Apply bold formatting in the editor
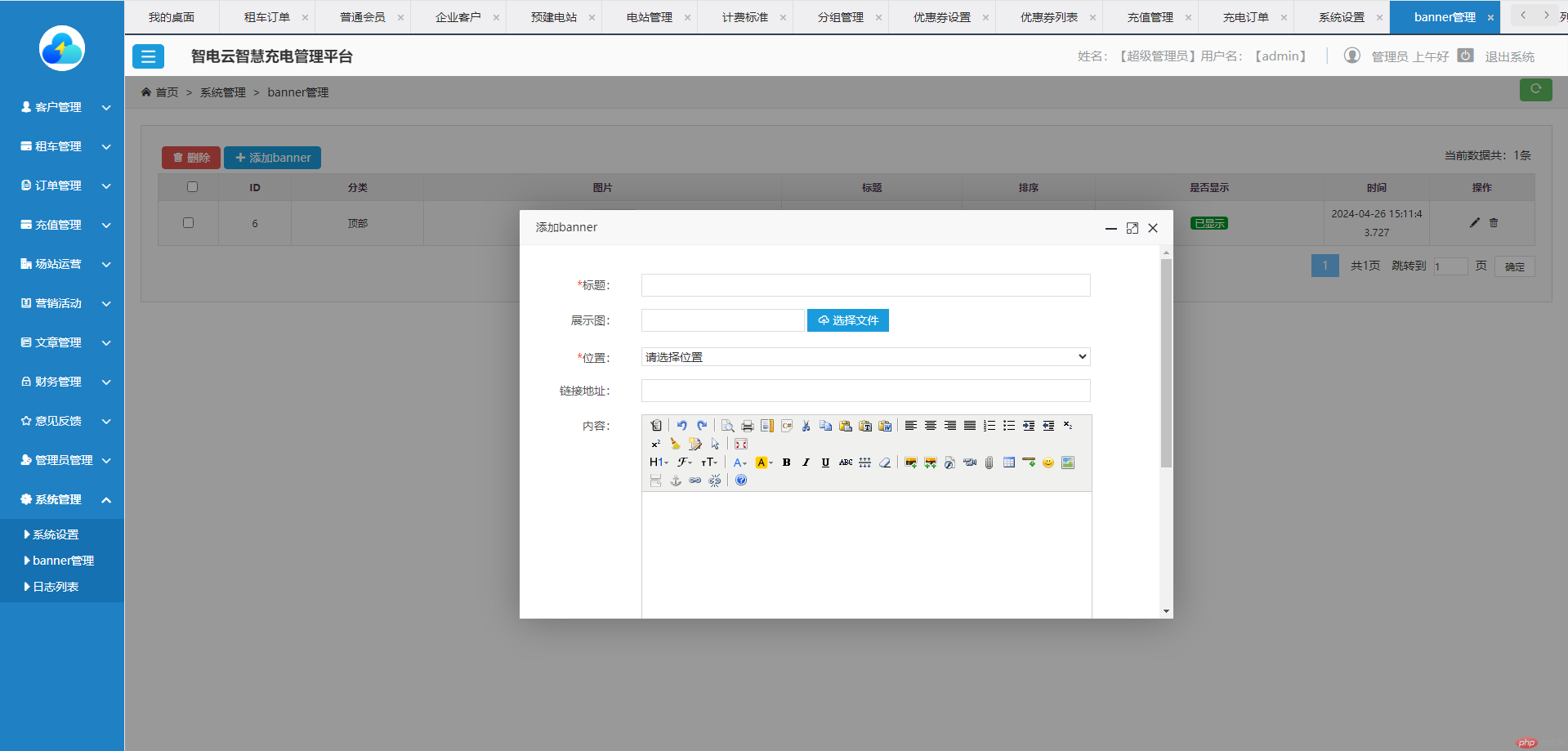1568x751 pixels. point(786,463)
